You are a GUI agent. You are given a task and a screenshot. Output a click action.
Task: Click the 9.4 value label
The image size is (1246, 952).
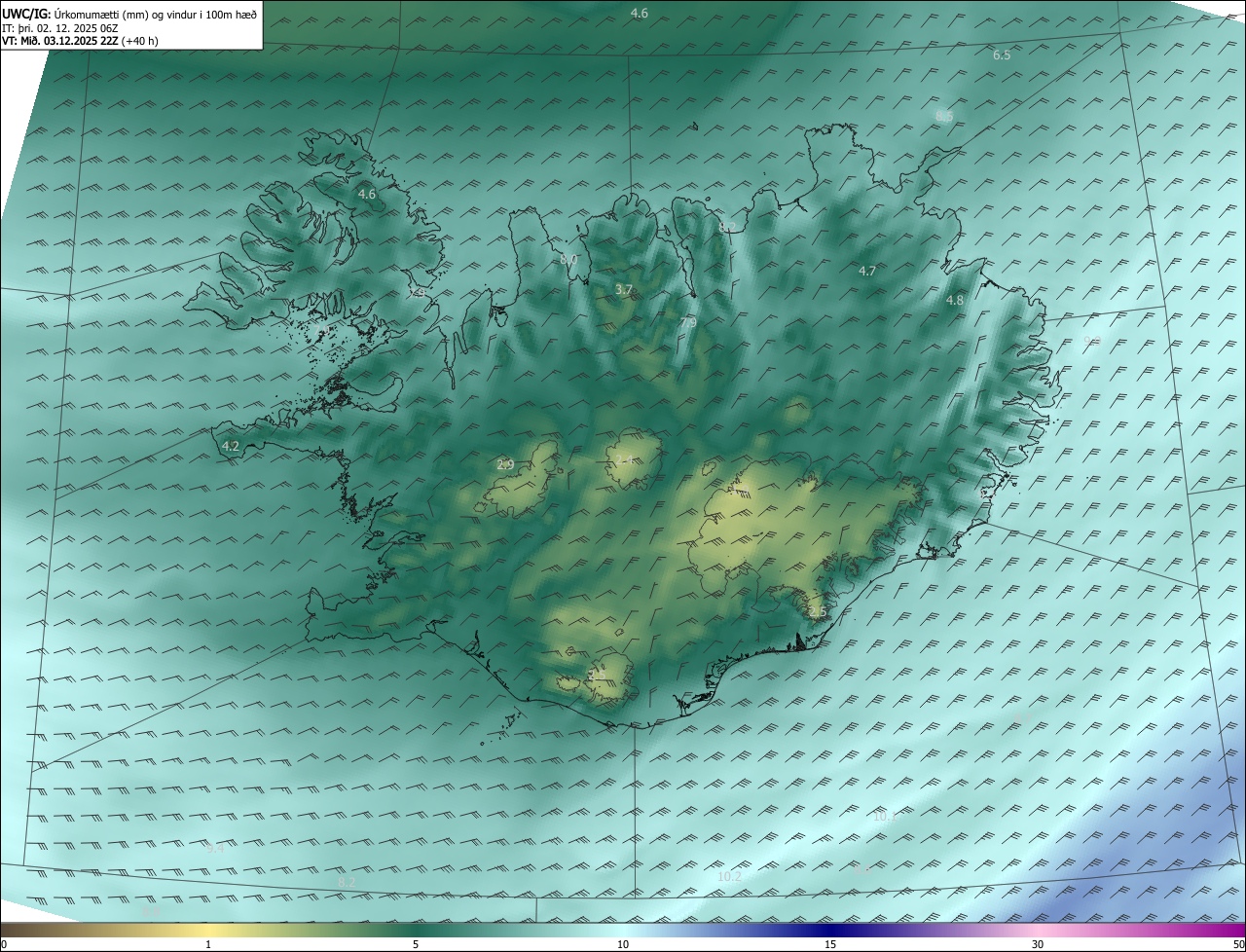[215, 848]
